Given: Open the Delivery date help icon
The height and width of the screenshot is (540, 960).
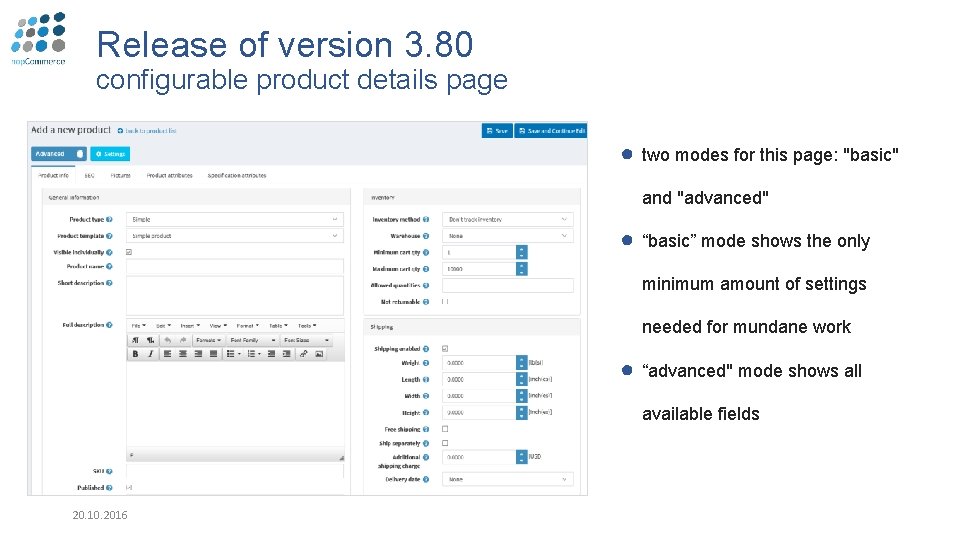Looking at the screenshot, I should pyautogui.click(x=426, y=479).
